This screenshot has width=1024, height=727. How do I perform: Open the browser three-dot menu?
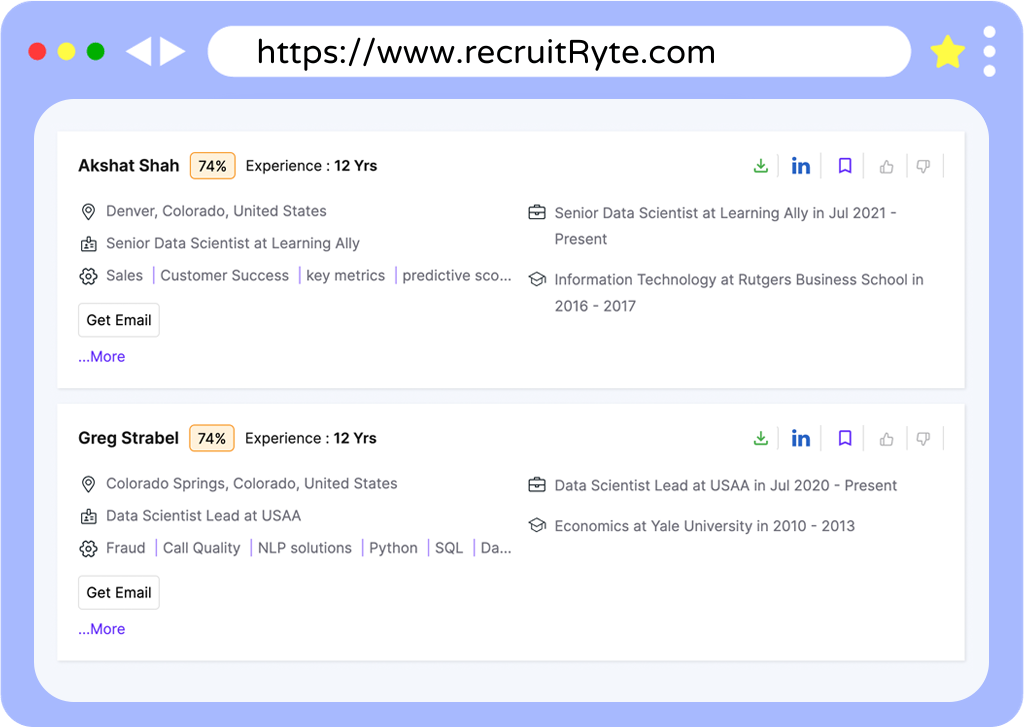click(x=989, y=51)
